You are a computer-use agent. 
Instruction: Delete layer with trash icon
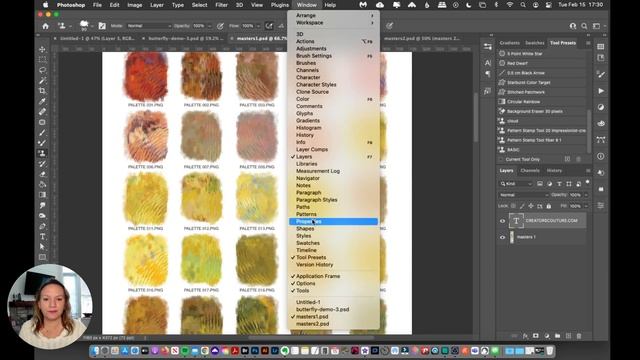coord(579,336)
